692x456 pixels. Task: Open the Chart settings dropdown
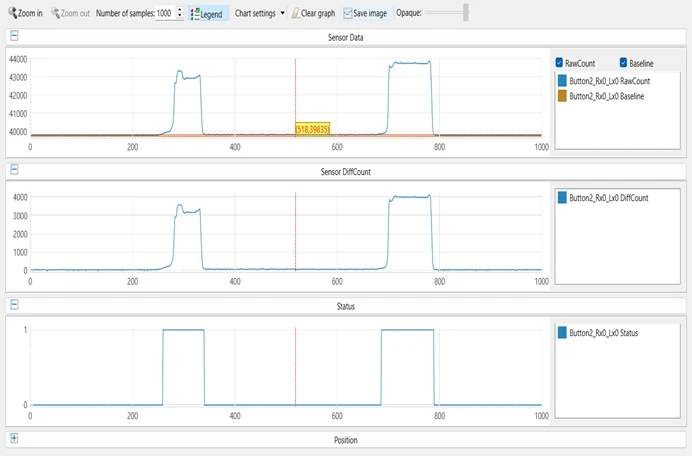point(260,13)
